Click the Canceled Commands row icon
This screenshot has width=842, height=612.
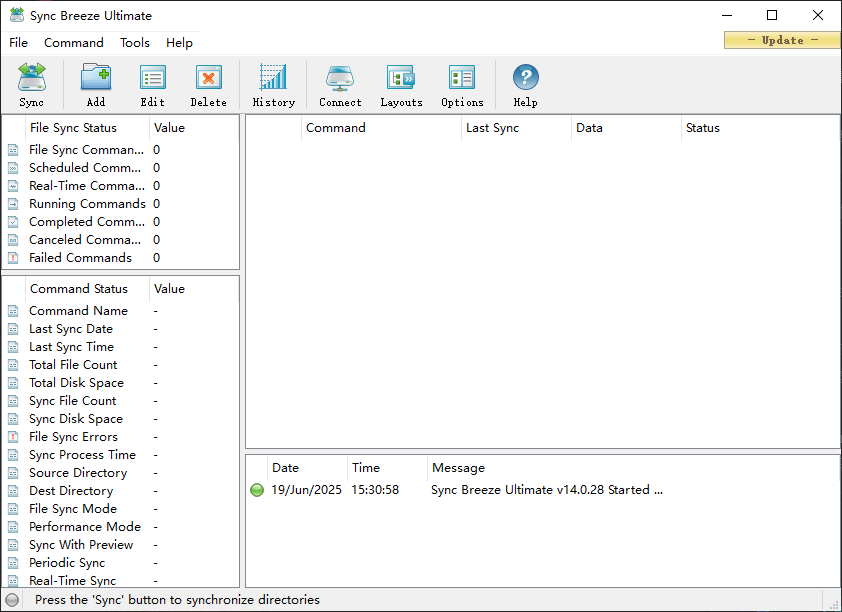point(13,240)
